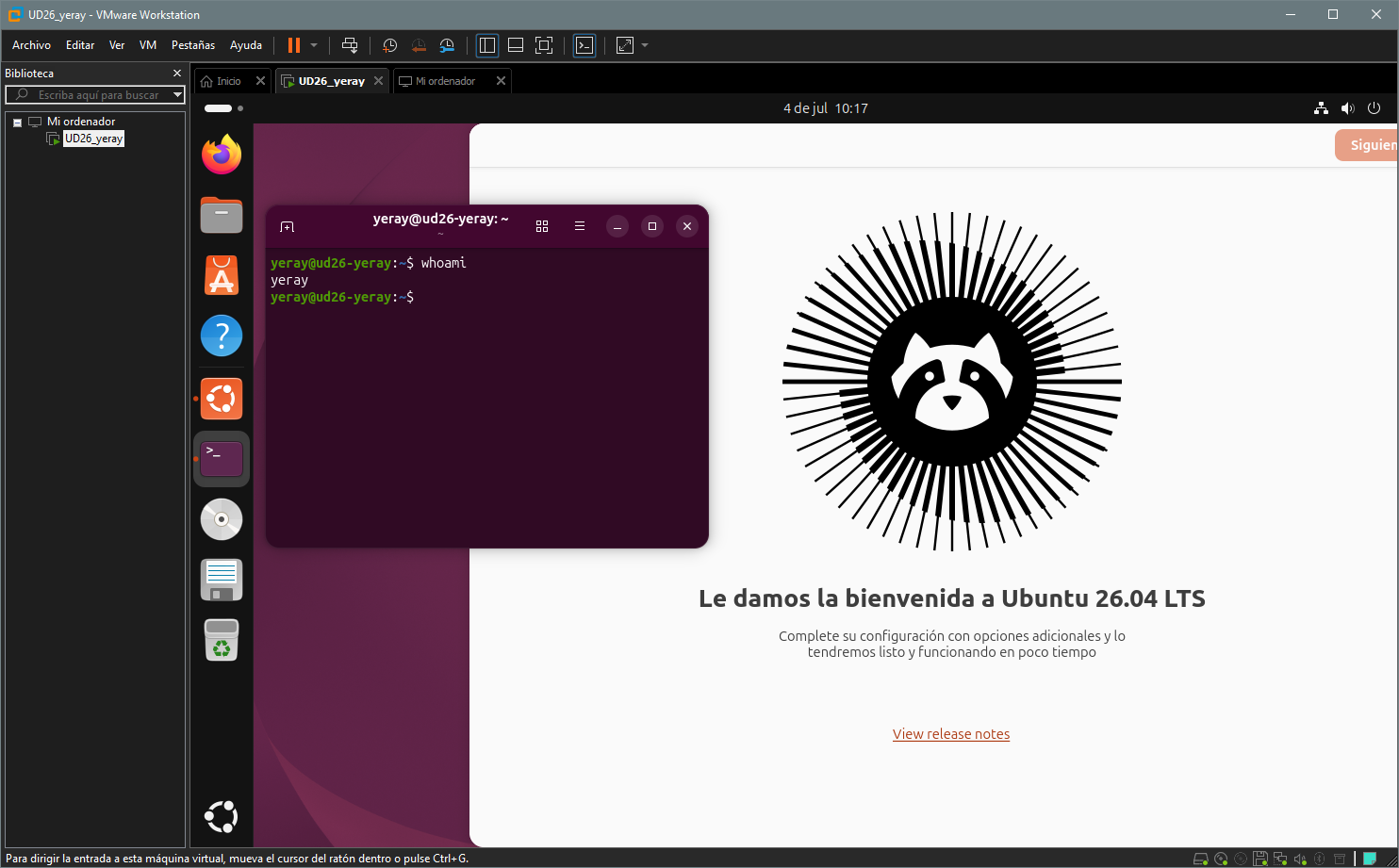Open the Editar menu

point(80,45)
